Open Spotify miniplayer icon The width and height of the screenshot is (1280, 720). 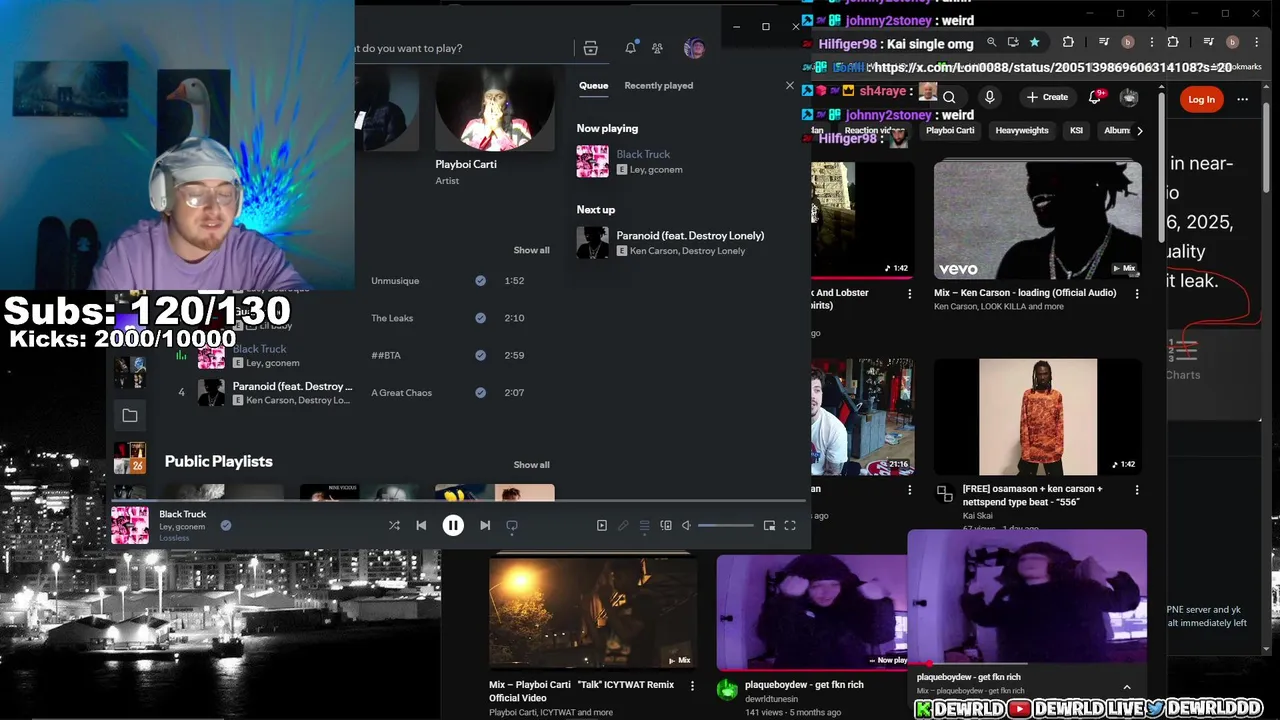click(769, 525)
